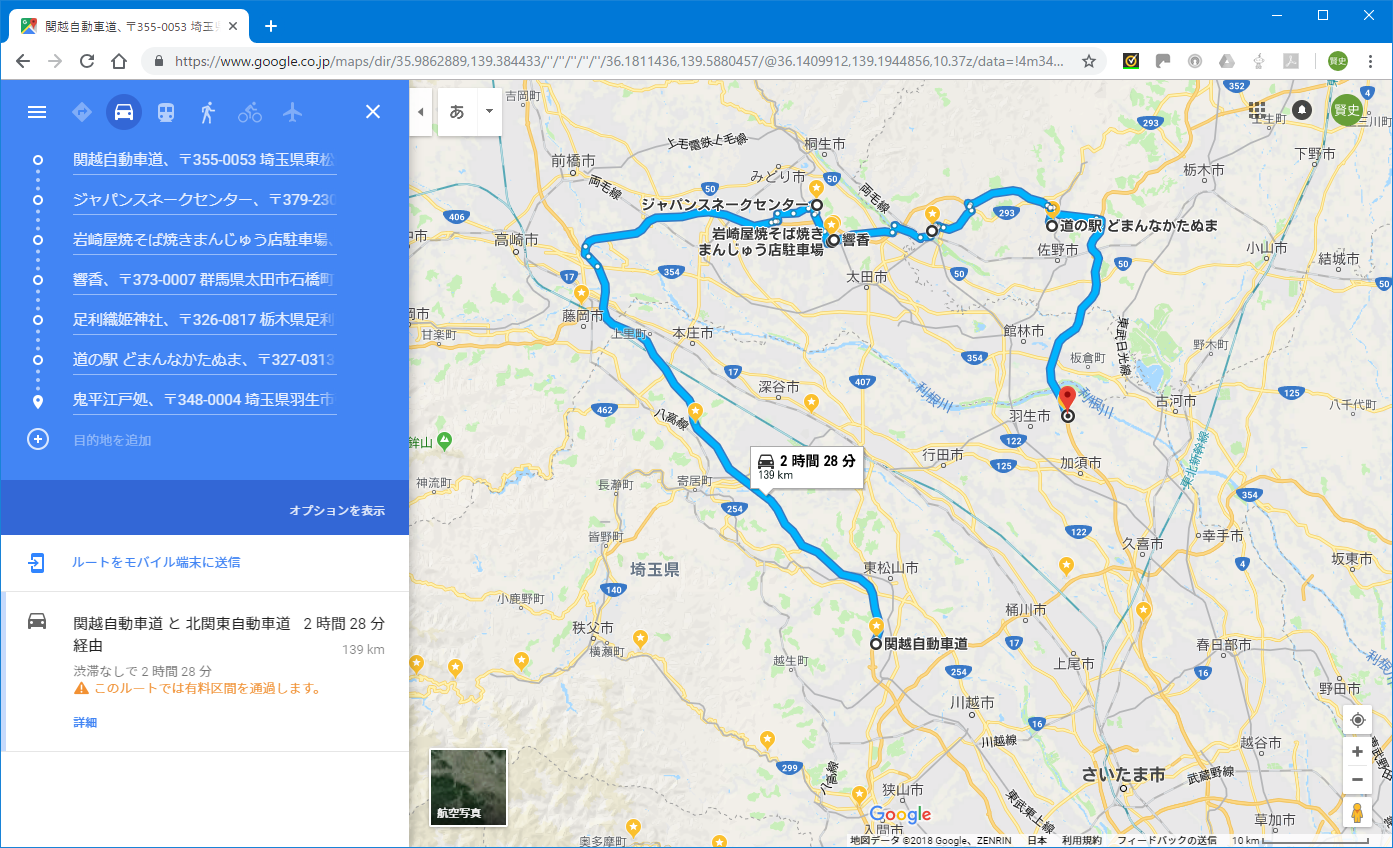Switch to satellite imagery (航空写真) thumbnail
This screenshot has height=848, width=1393.
[x=468, y=787]
